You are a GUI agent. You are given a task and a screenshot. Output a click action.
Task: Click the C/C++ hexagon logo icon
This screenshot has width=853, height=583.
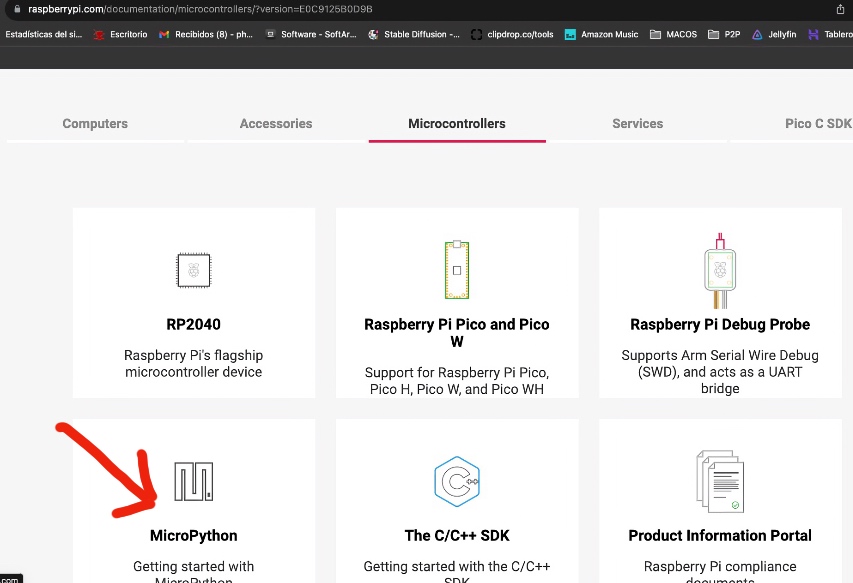click(x=457, y=481)
